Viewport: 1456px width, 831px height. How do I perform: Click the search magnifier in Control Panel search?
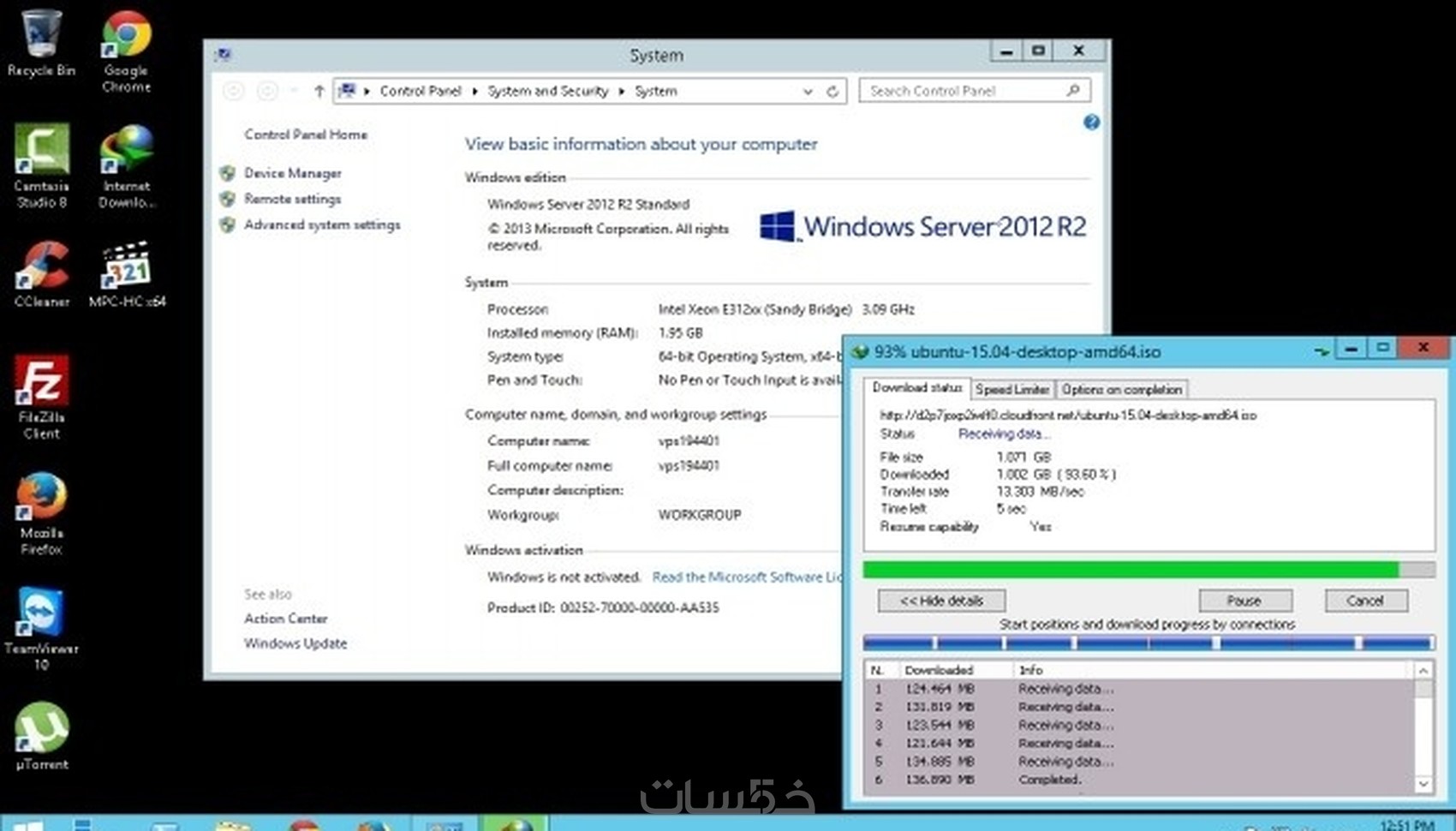pyautogui.click(x=1073, y=90)
